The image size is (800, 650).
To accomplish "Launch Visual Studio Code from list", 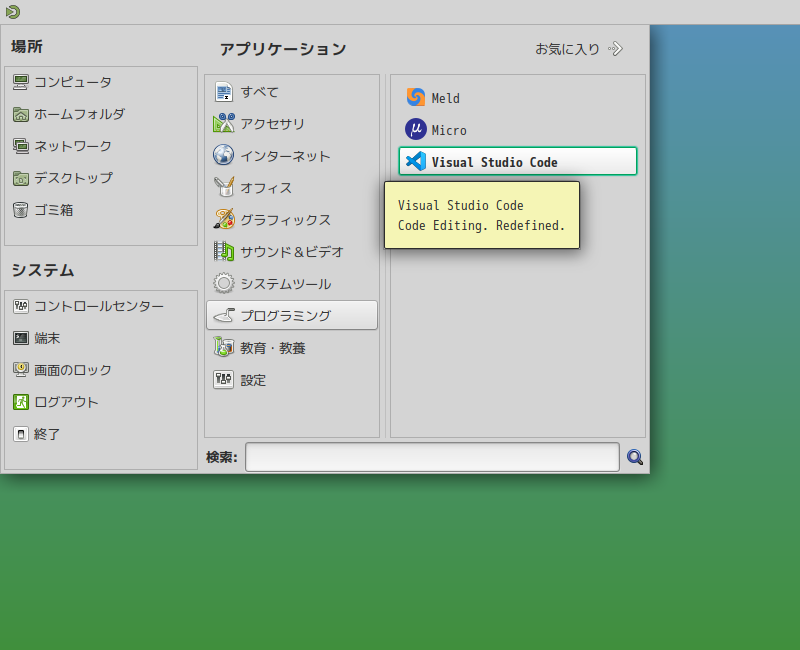I will [518, 161].
